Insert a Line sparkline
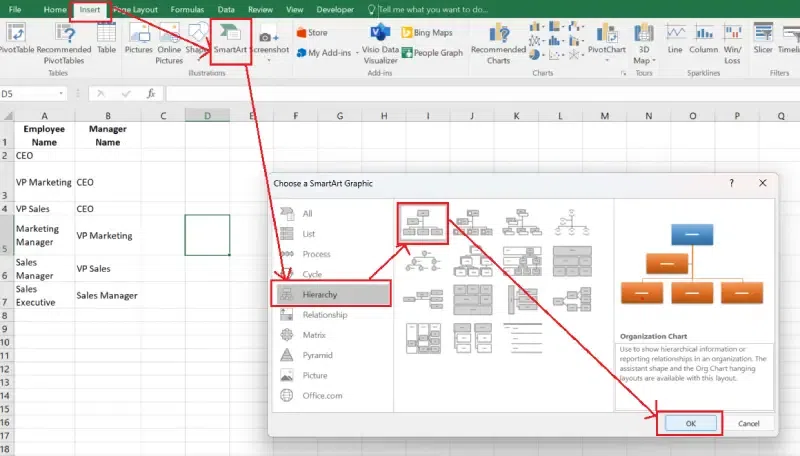 [675, 39]
